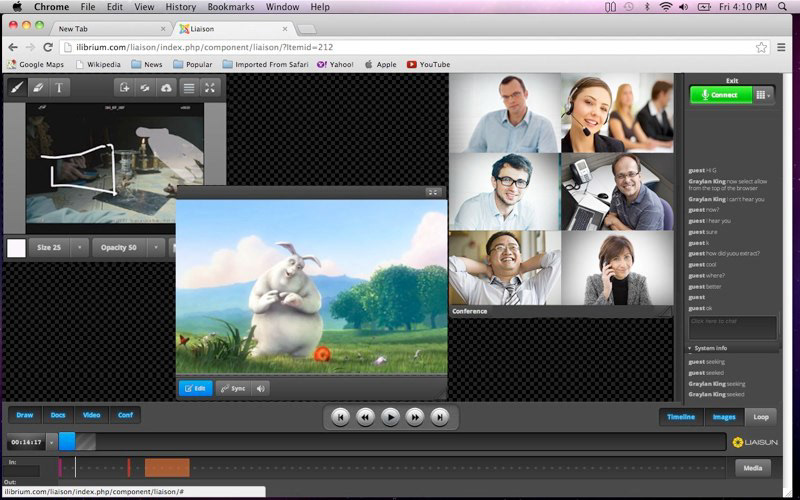Click the Big Buck Bunny video frame
The height and width of the screenshot is (500, 800).
coord(312,286)
